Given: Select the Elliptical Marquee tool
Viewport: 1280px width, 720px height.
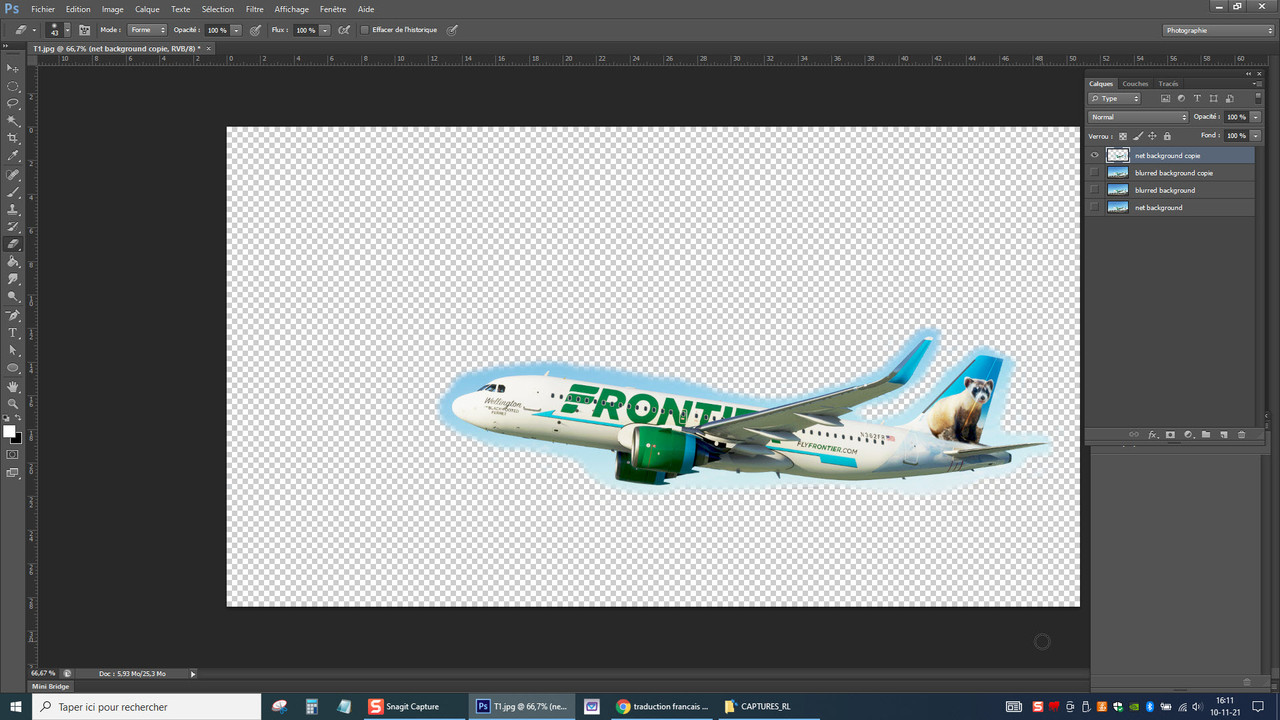Looking at the screenshot, I should (x=13, y=86).
